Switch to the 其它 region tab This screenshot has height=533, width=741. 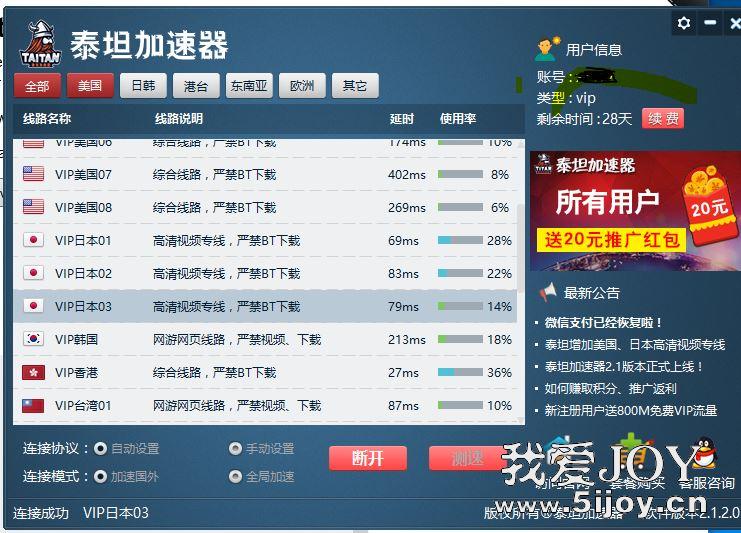coord(355,86)
